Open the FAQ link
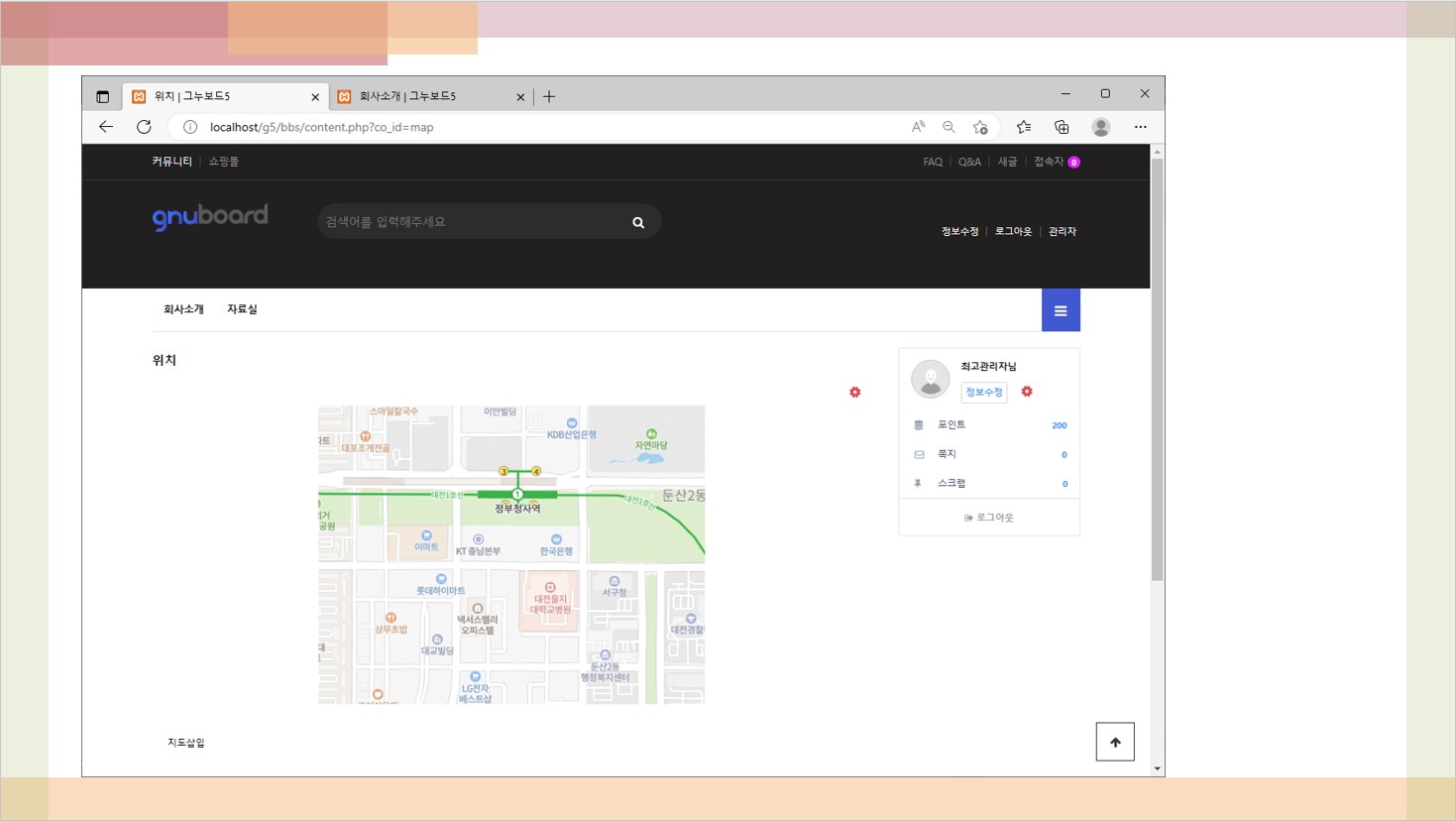Viewport: 1456px width, 821px height. (933, 162)
